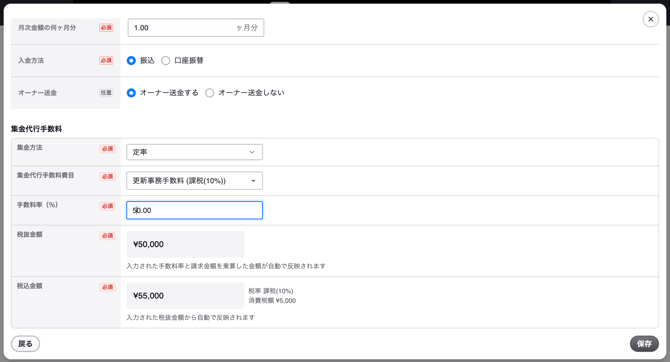The image size is (670, 362).
Task: Click the 戻る button
Action: point(25,344)
